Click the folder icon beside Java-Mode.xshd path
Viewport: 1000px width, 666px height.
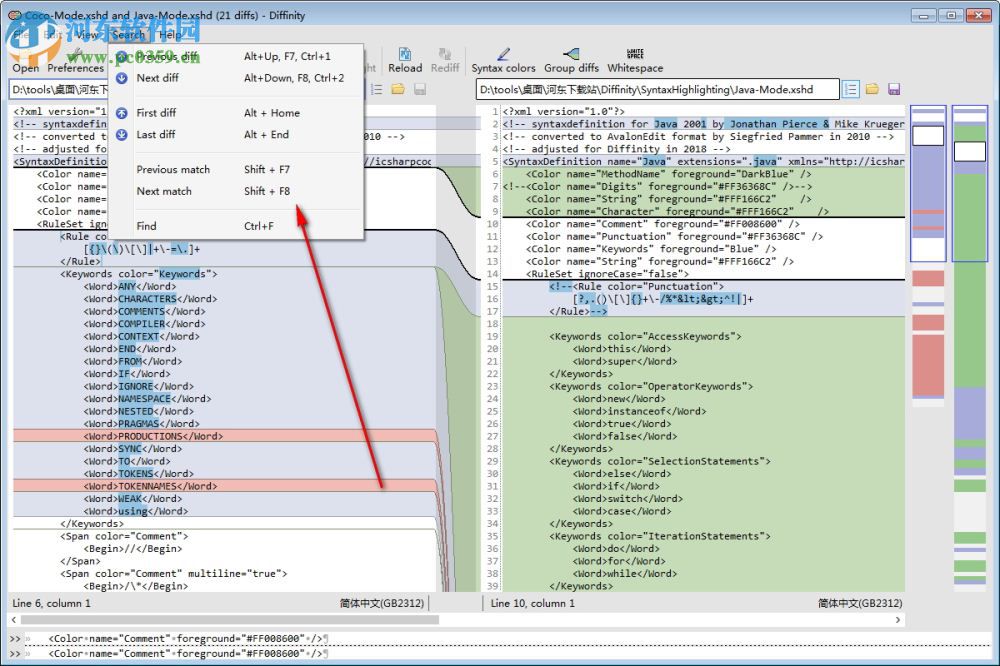click(872, 90)
